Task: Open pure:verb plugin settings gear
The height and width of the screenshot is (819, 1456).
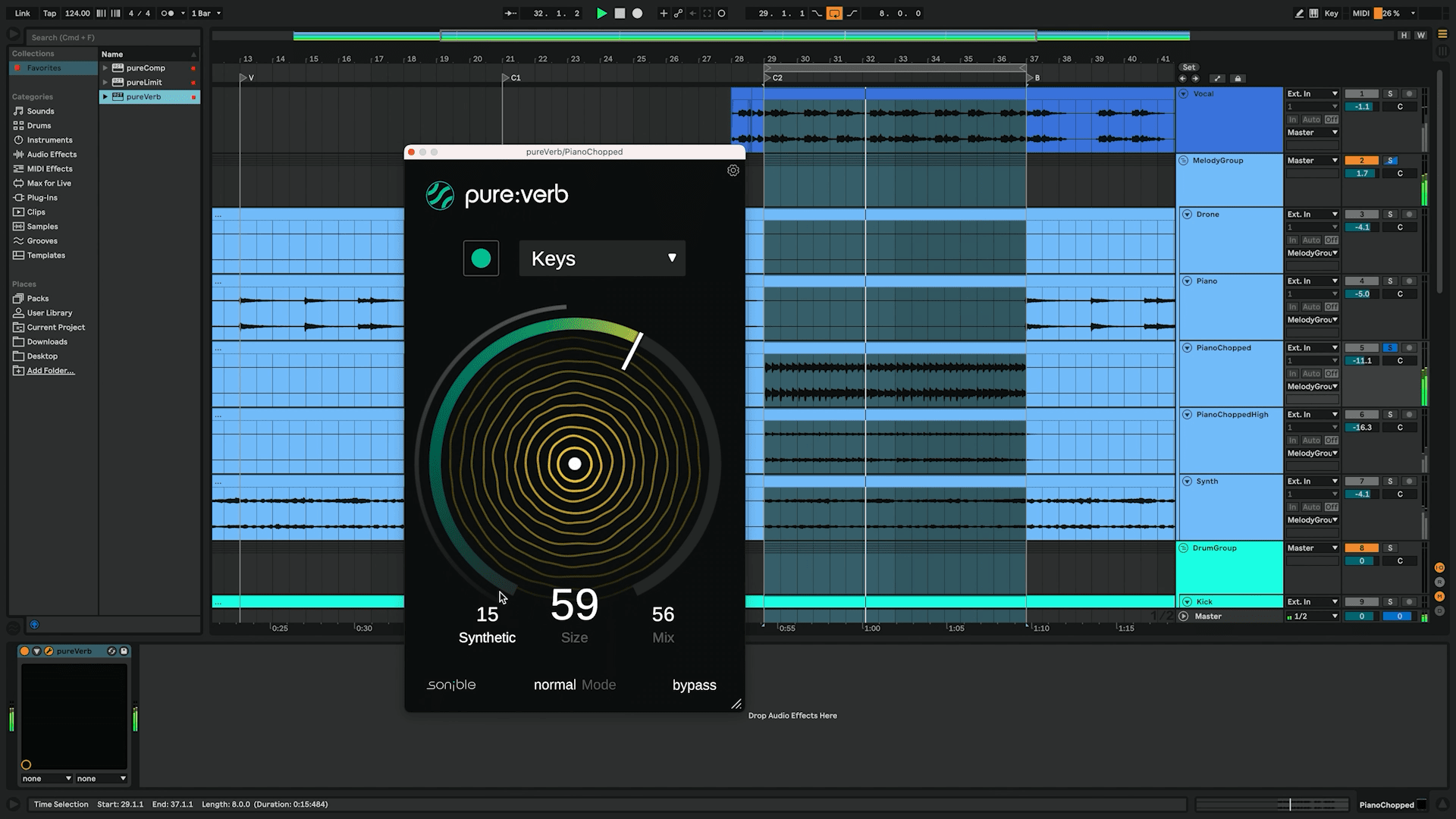Action: coord(733,171)
